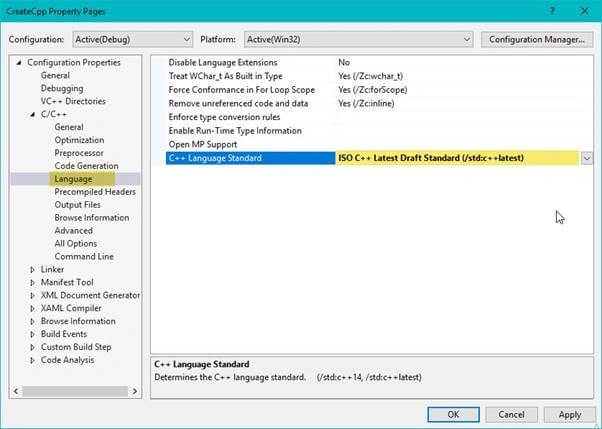602x429 pixels.
Task: Close the Property Pages dialog
Action: point(584,11)
